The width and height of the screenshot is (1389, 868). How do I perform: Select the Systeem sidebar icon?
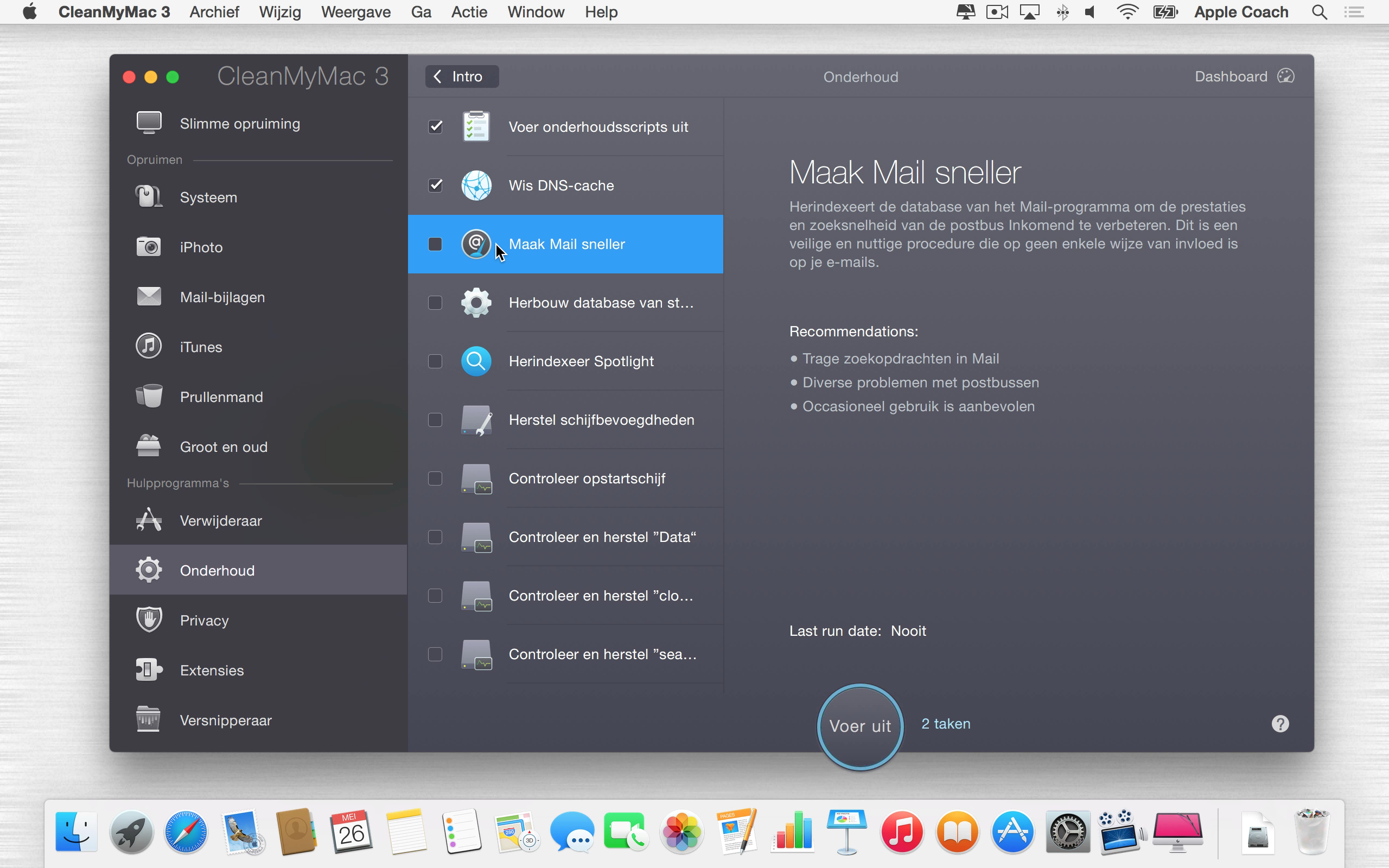[149, 197]
